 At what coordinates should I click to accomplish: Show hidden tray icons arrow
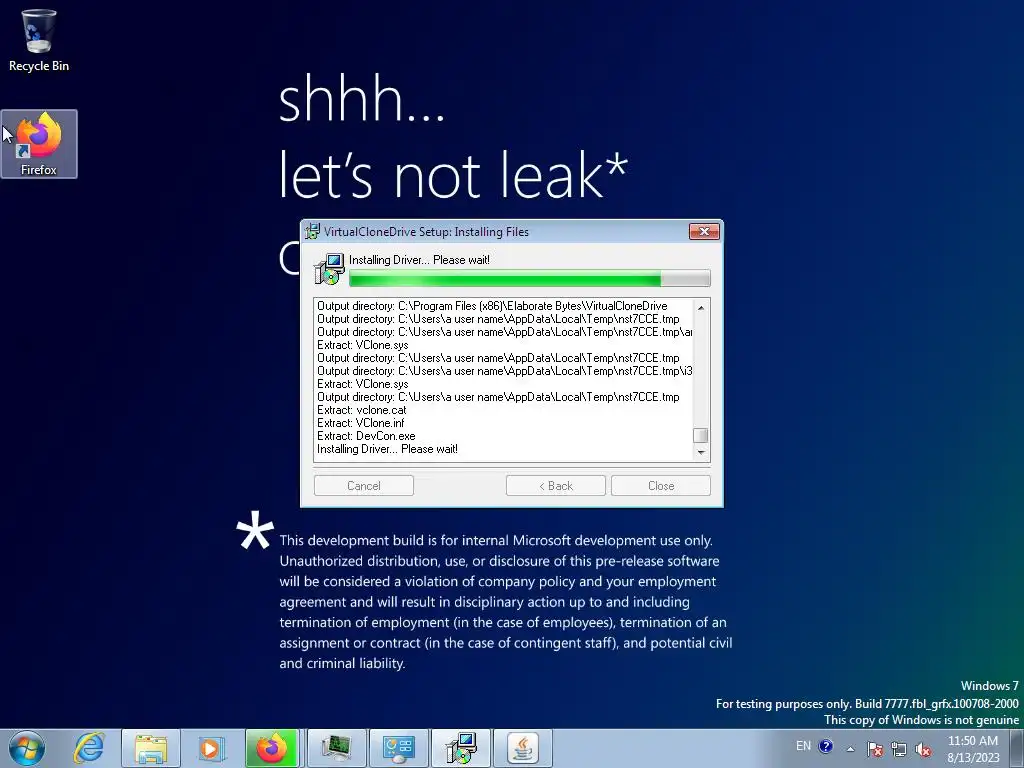[x=850, y=749]
